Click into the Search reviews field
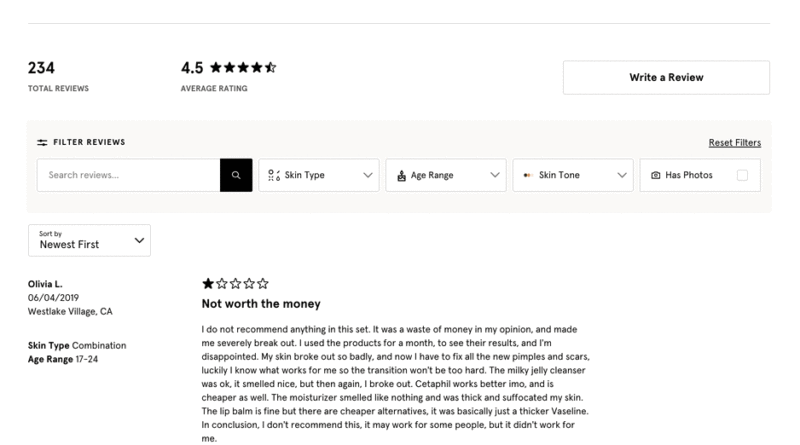 point(129,175)
